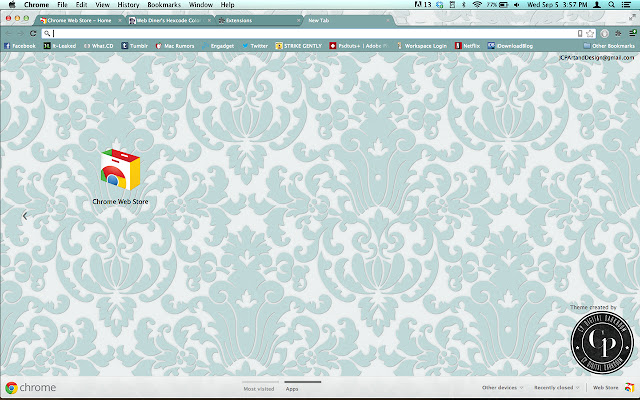
Task: Click the Wi-Fi status icon
Action: tap(477, 4)
